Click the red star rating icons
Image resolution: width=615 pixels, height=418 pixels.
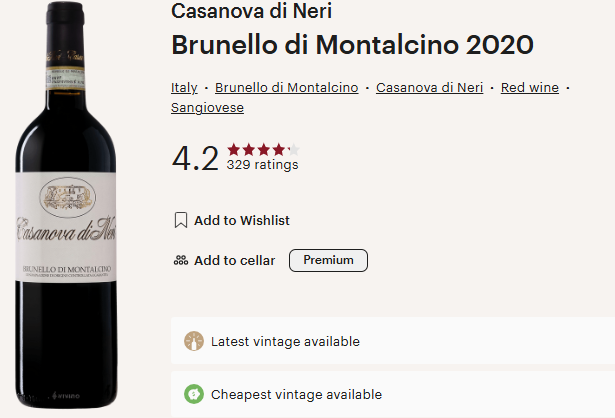tap(263, 150)
